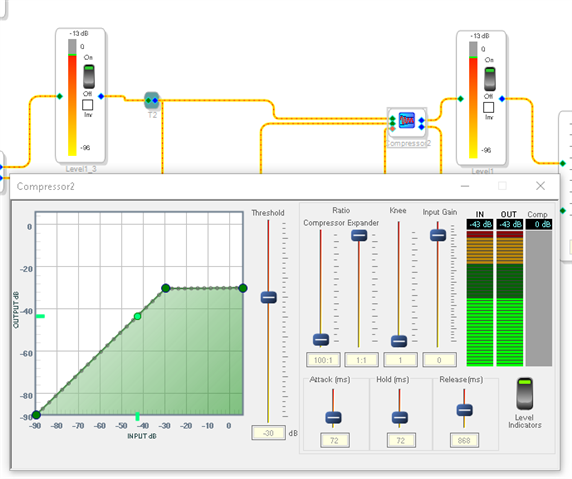Click the OUT level meter

pos(510,298)
